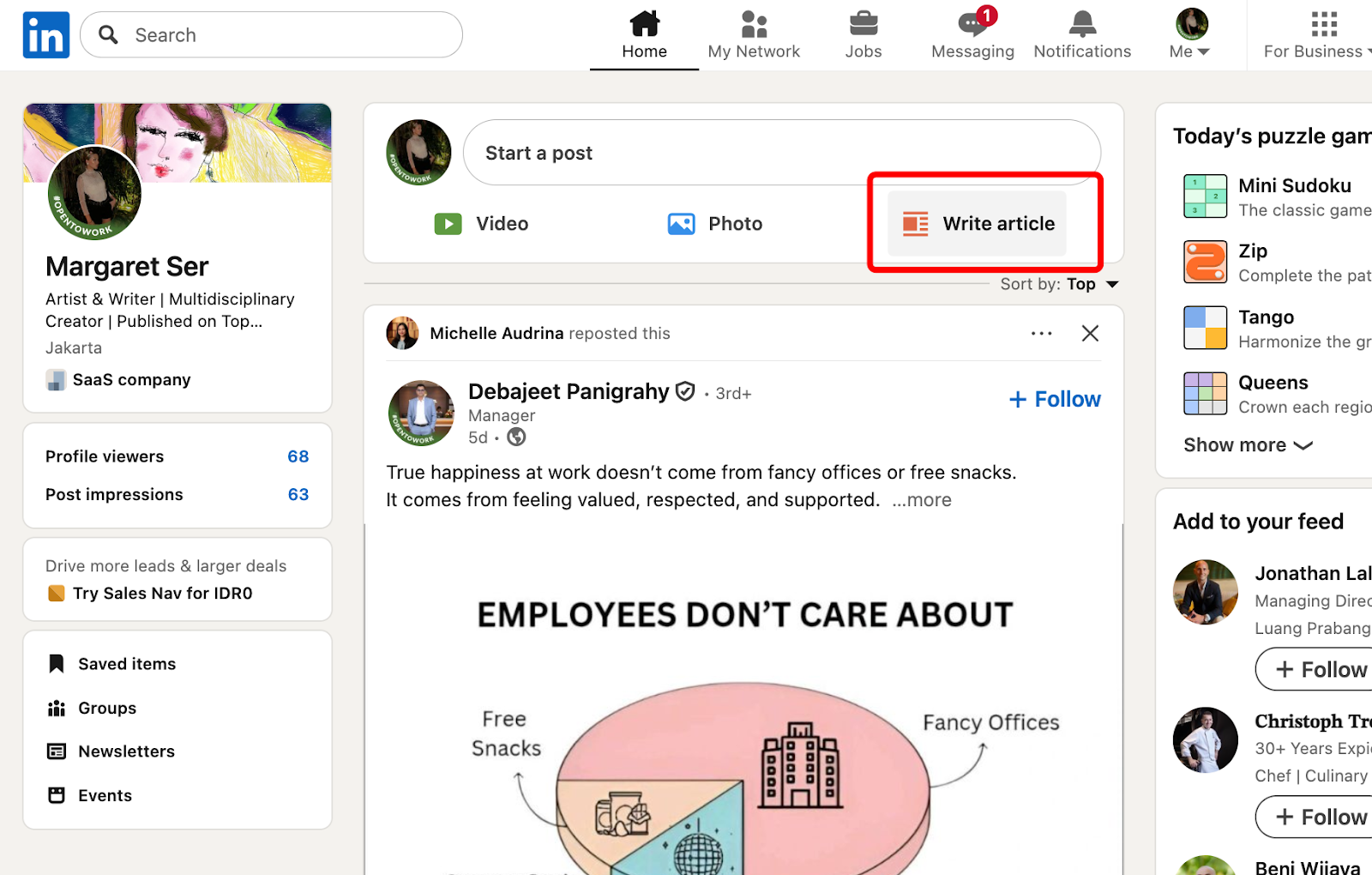Click the Start a post field

tap(782, 152)
